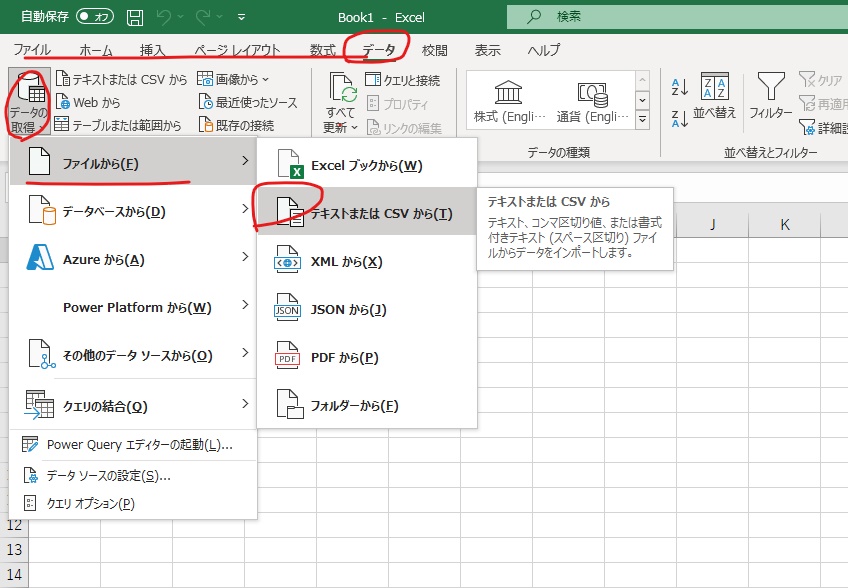Click 既存の接続 button
The height and width of the screenshot is (588, 848).
pos(236,125)
